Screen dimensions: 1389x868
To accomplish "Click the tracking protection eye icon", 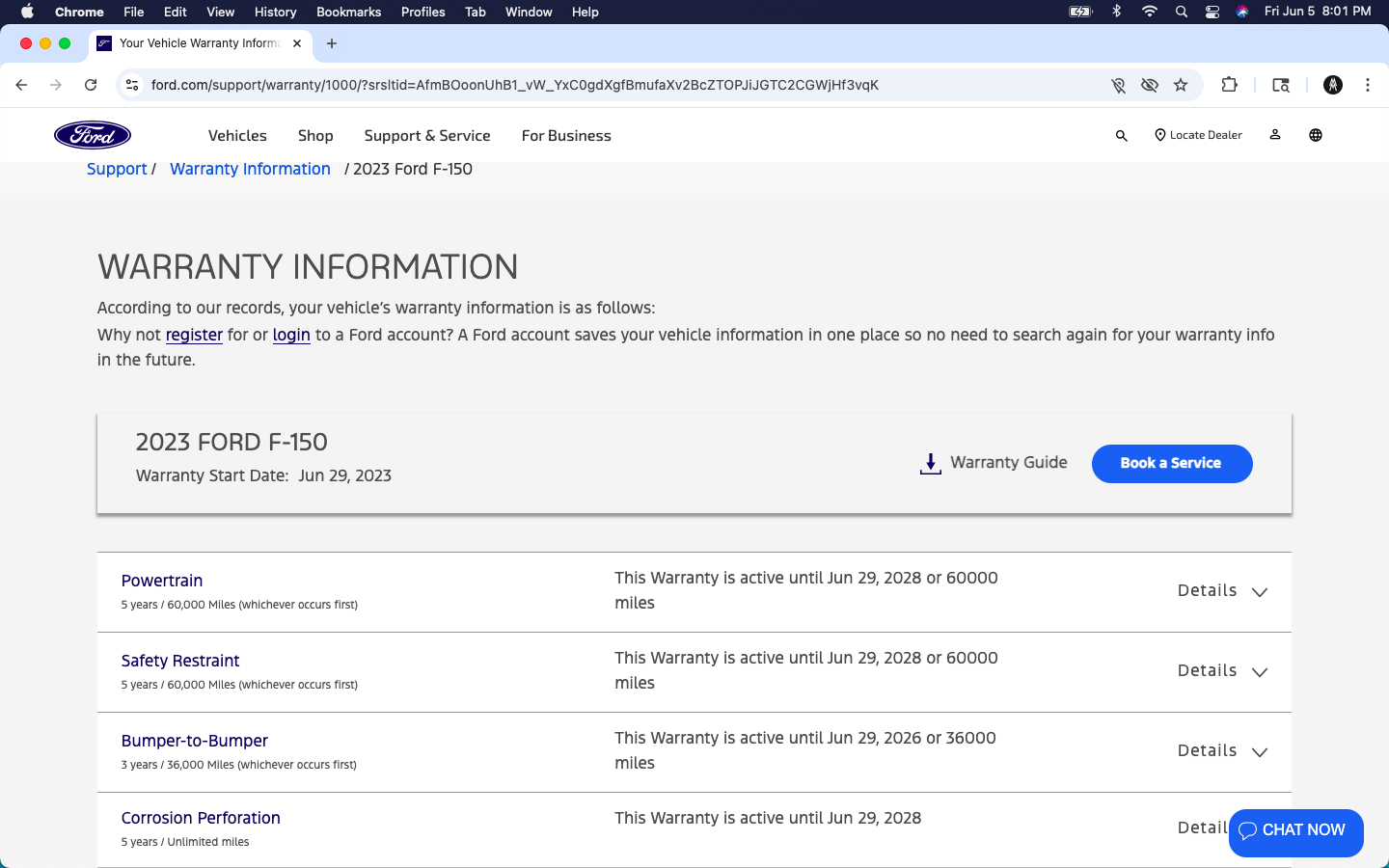I will (x=1149, y=85).
